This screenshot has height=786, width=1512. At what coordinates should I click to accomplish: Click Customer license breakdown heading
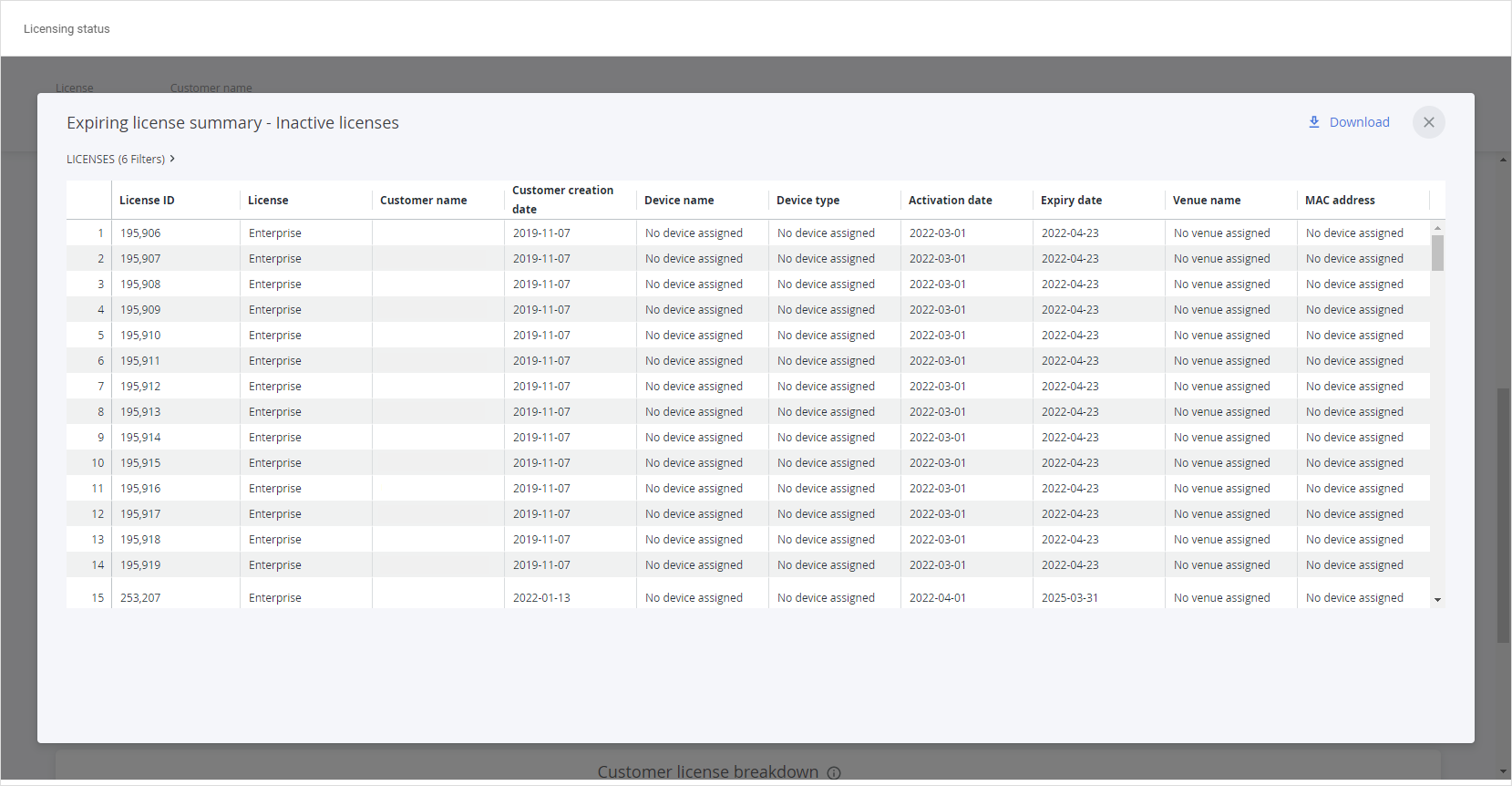(708, 772)
